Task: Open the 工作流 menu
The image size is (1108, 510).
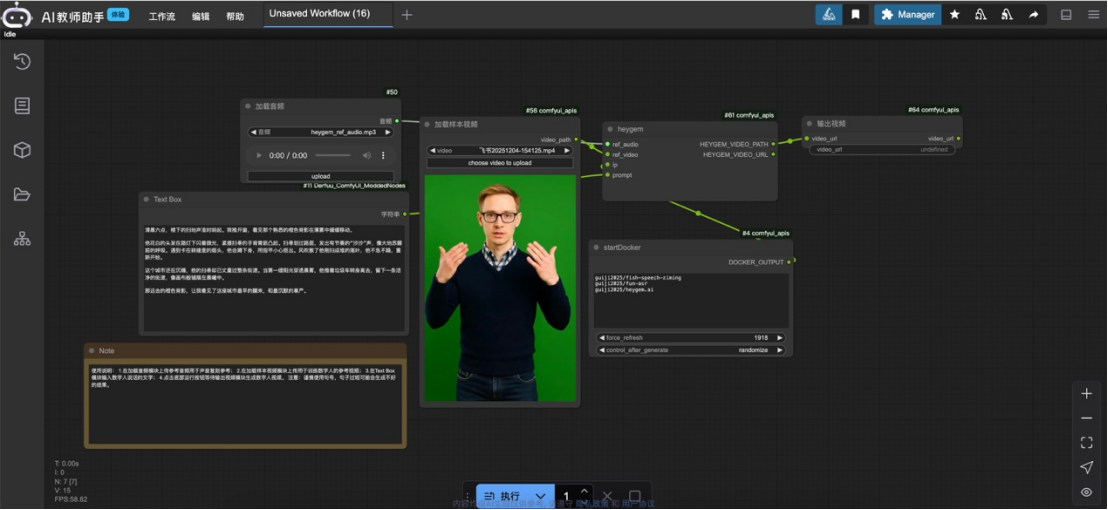Action: click(x=162, y=16)
